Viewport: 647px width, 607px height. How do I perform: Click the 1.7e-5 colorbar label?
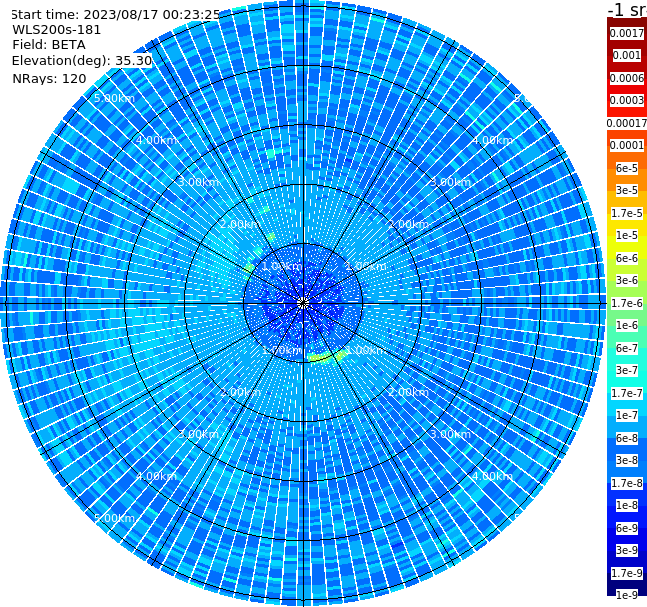click(x=627, y=213)
